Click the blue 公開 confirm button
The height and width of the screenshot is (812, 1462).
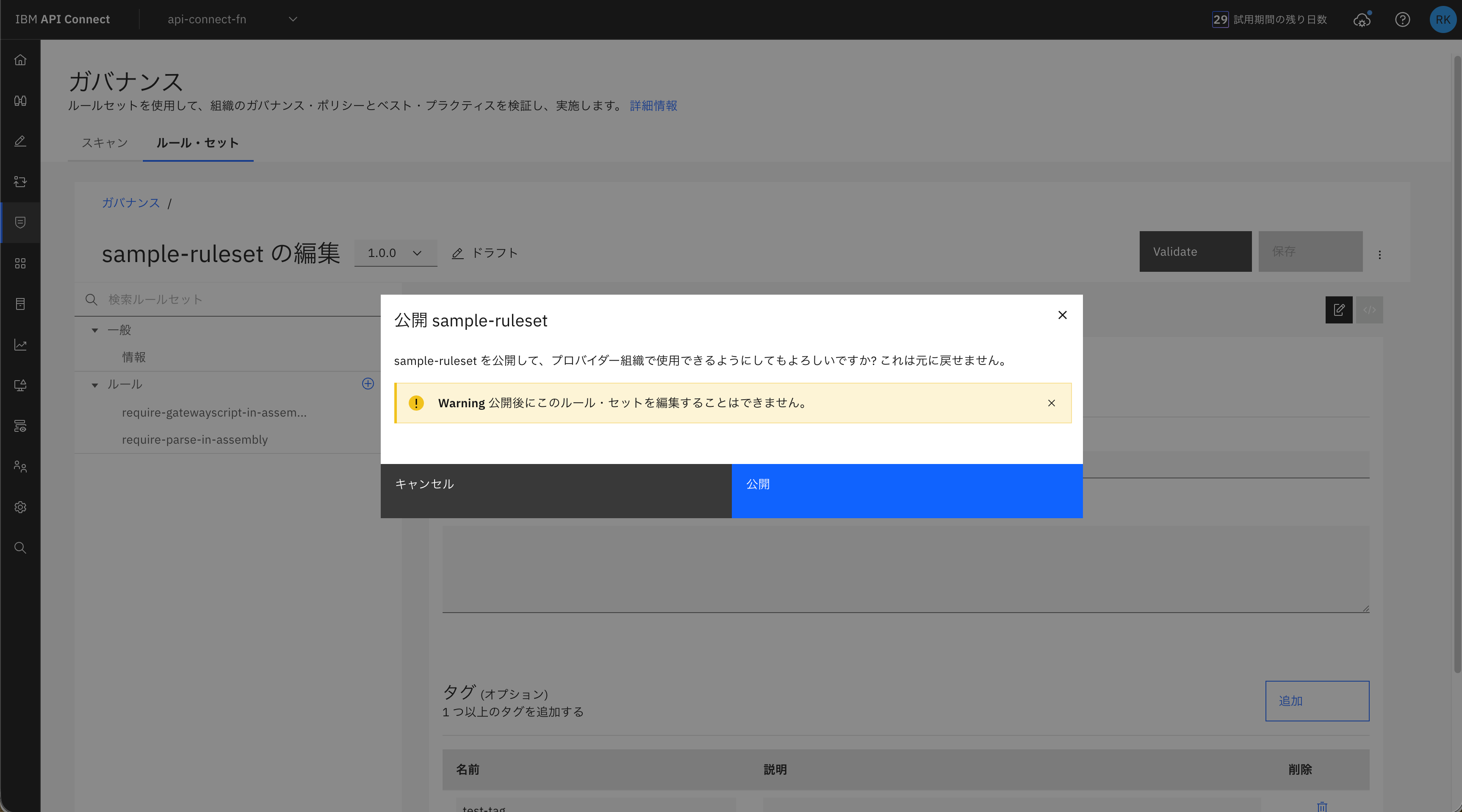pos(906,491)
